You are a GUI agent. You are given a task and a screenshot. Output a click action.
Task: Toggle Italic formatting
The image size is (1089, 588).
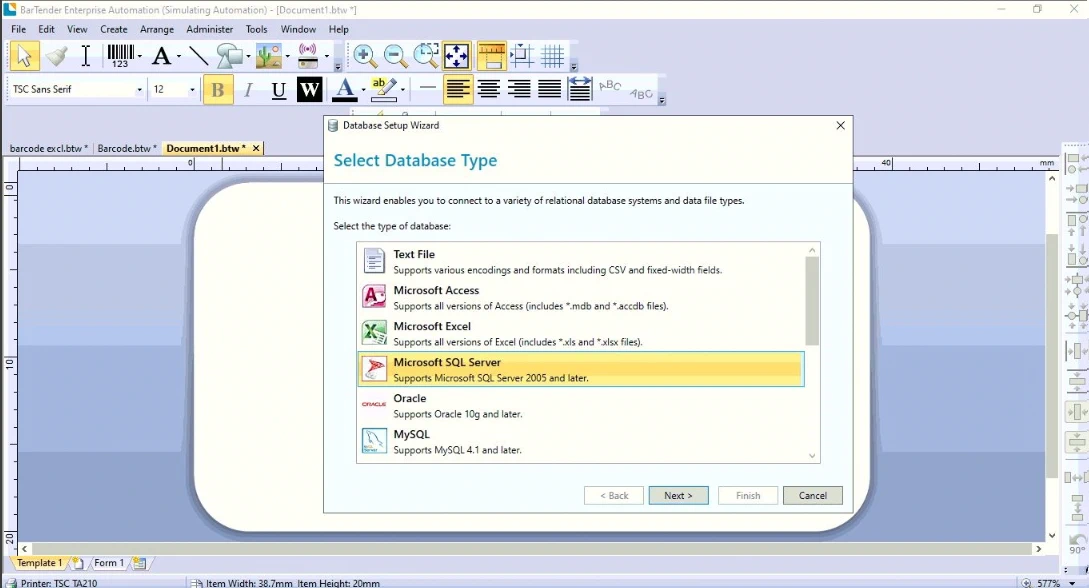pos(248,90)
